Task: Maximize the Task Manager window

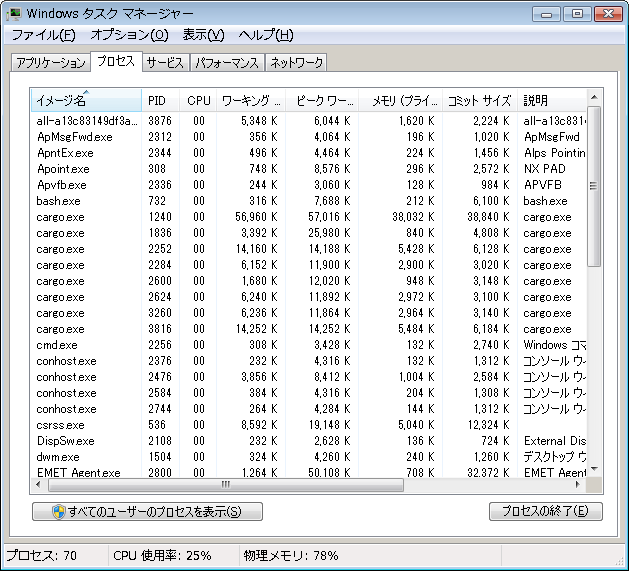Action: (577, 14)
